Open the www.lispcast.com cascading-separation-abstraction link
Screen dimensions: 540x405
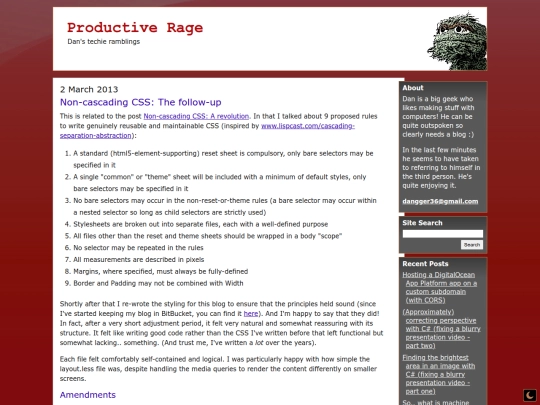(x=207, y=131)
